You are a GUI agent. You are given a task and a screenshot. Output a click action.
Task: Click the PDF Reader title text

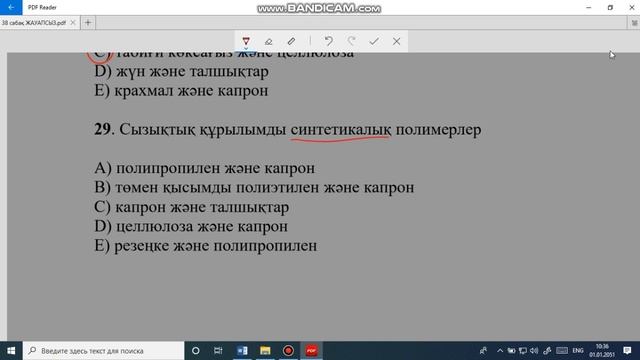42,7
